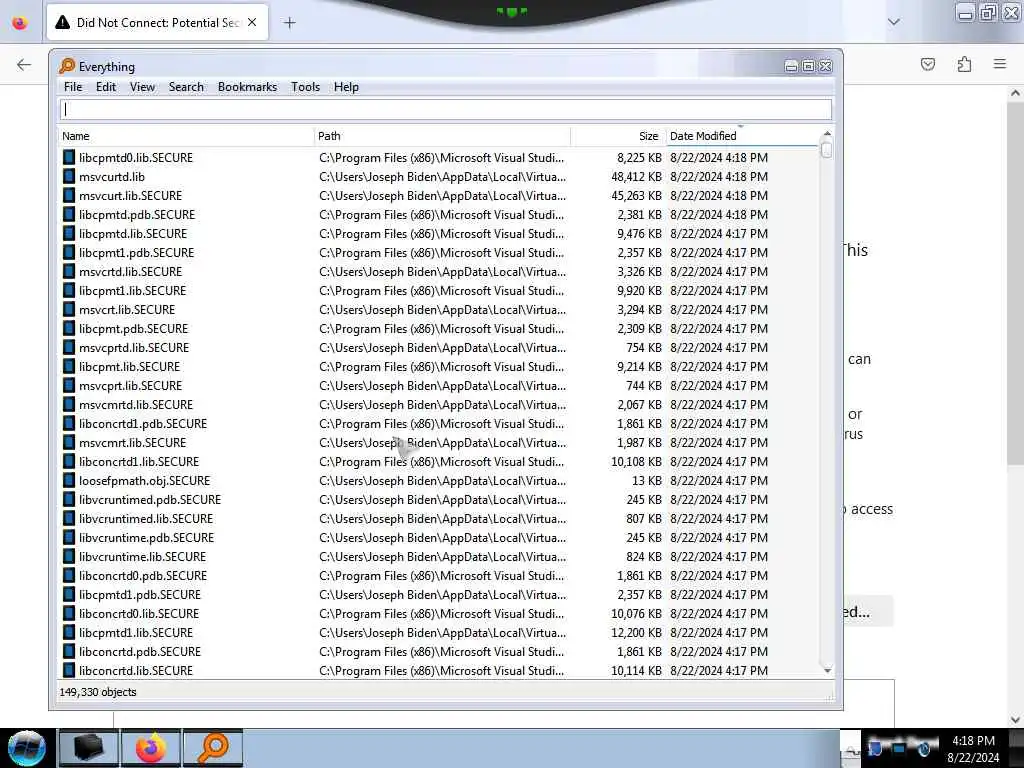Viewport: 1024px width, 768px height.
Task: Click the file icon of loosefpmath.obj.SECURE
Action: tap(69, 480)
